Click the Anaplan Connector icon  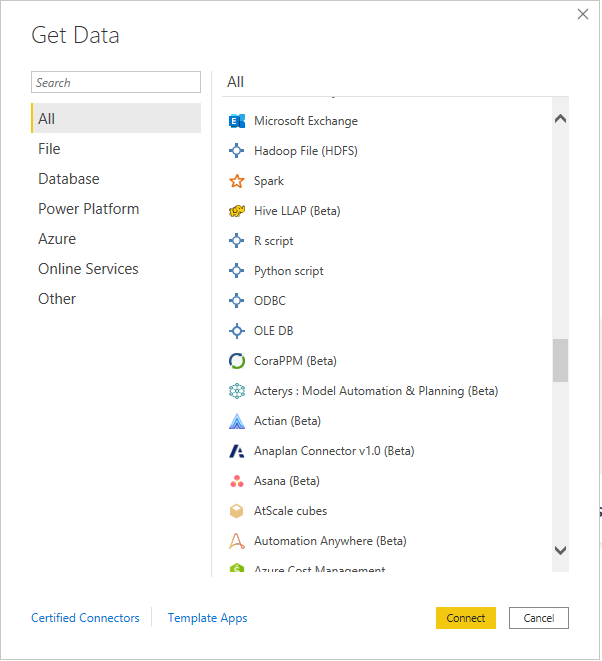(236, 451)
